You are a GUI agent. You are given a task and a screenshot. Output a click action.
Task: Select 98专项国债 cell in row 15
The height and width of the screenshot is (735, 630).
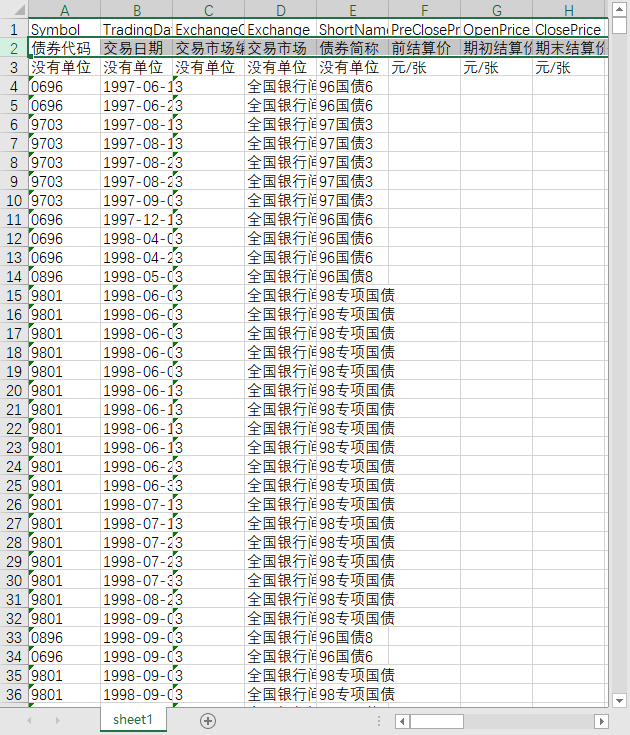point(352,296)
